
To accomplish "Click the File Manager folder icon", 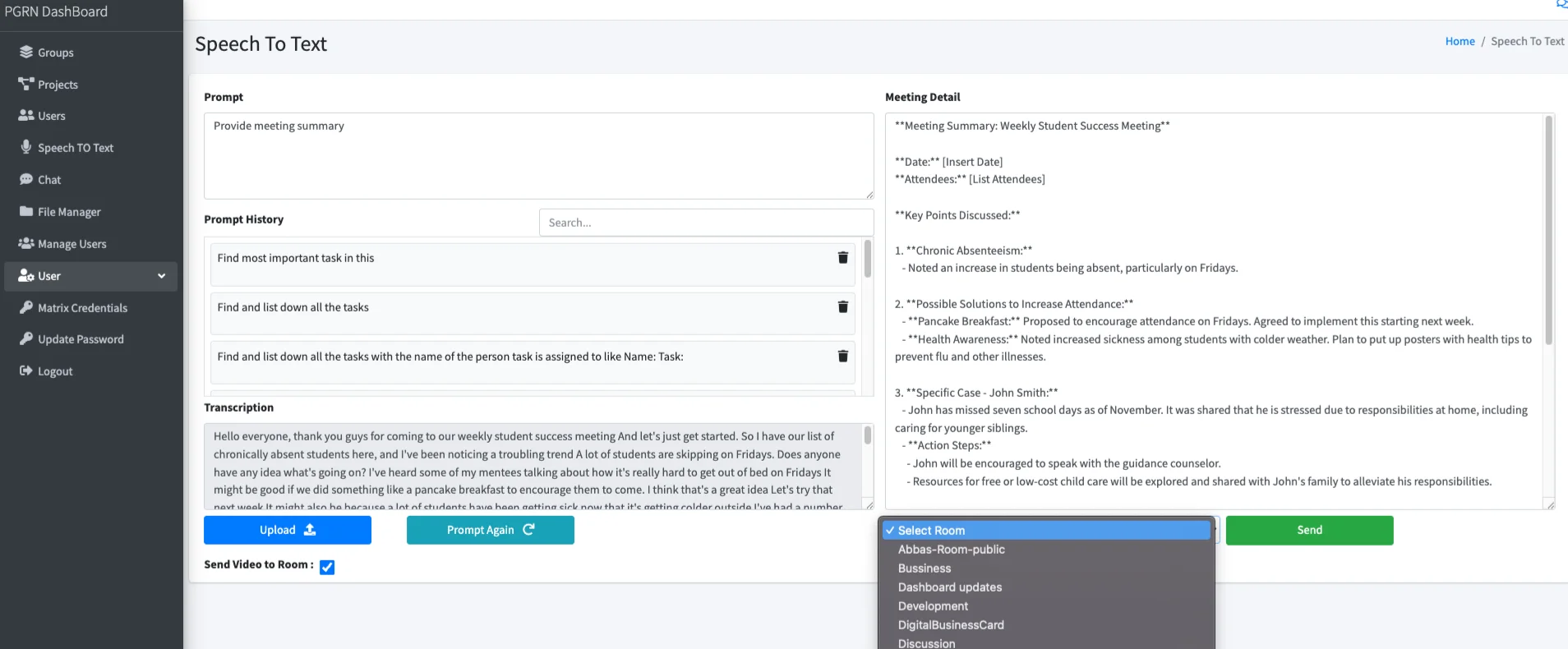I will click(x=26, y=211).
